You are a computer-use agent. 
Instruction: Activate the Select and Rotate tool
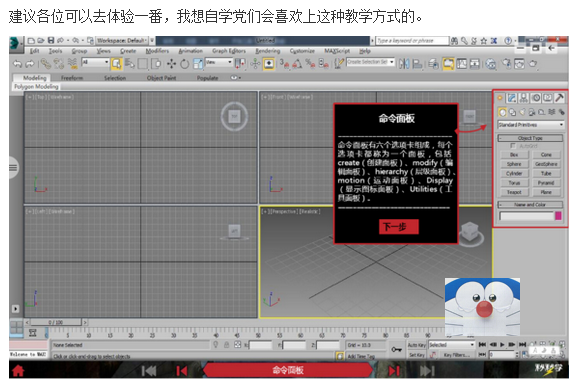[185, 64]
